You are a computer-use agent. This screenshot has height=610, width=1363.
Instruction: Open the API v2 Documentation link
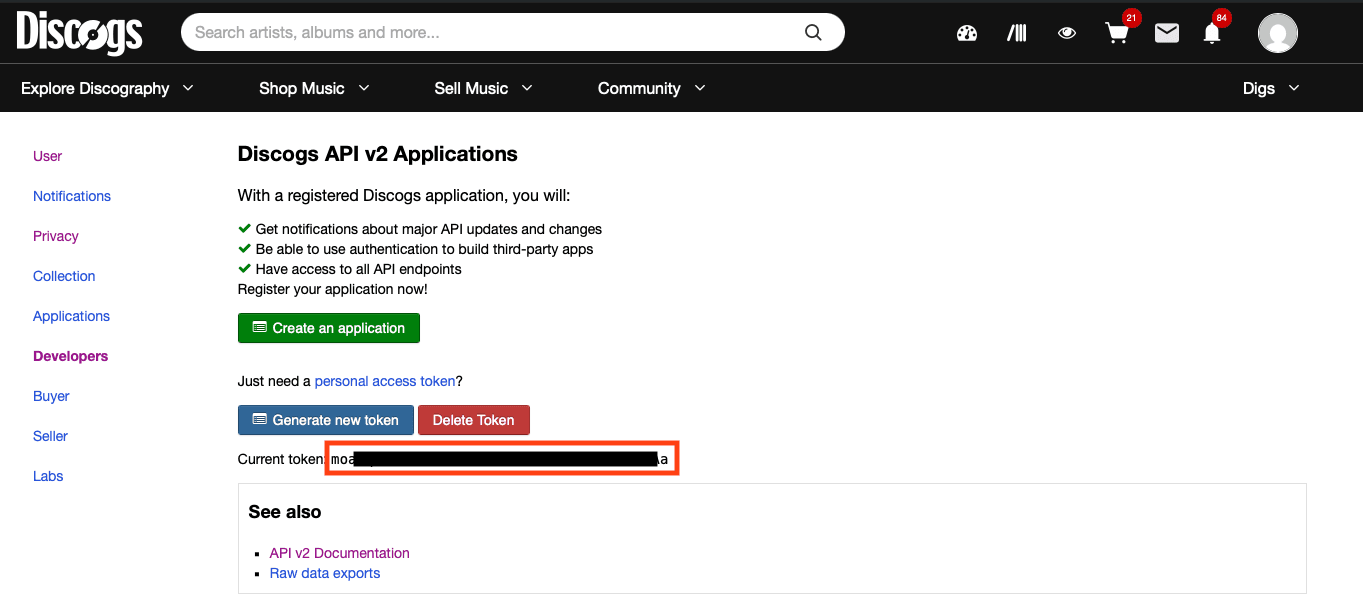pyautogui.click(x=339, y=552)
